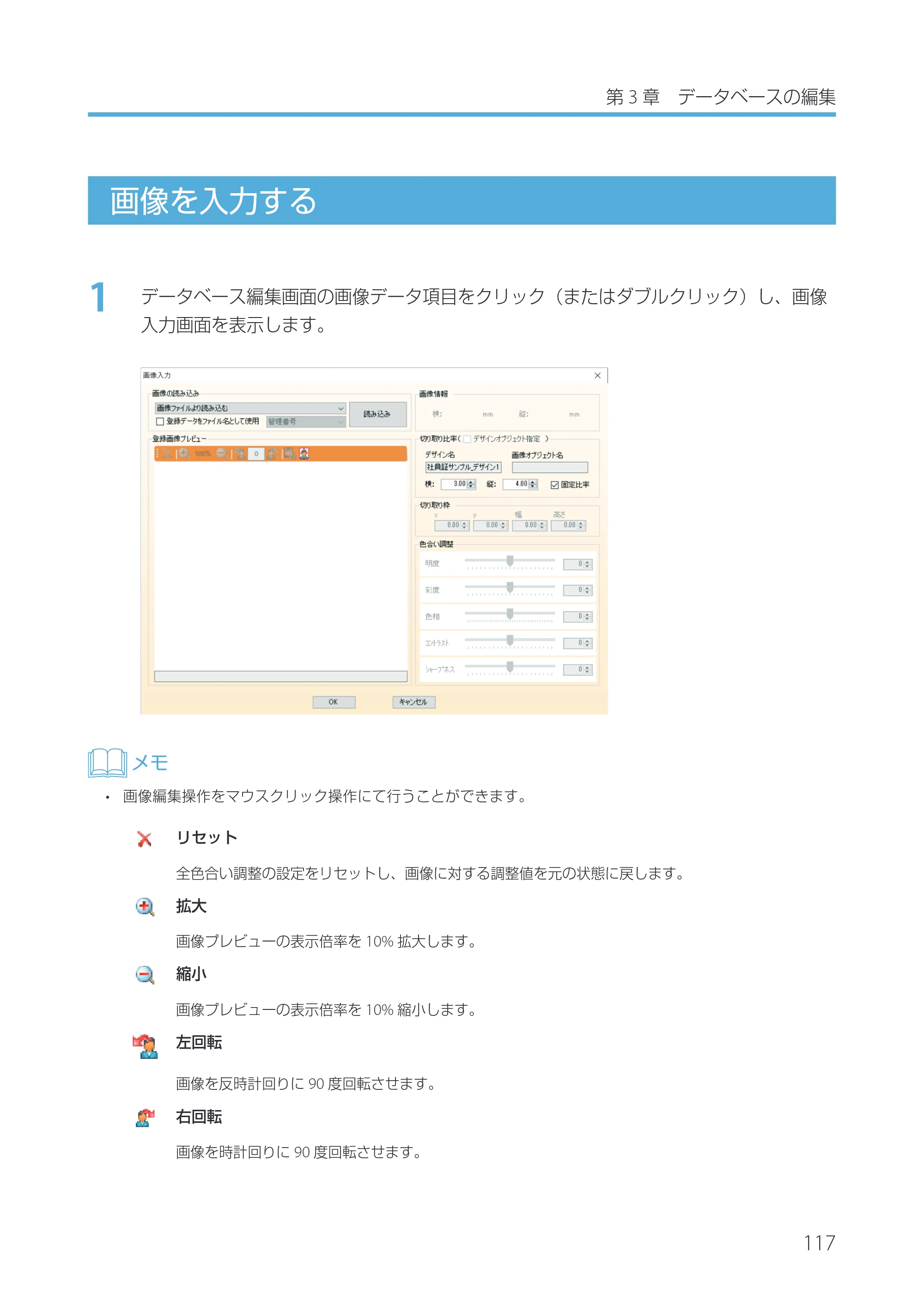Click the 切り取り枠 幅 value field
The image size is (924, 1308).
click(x=529, y=525)
